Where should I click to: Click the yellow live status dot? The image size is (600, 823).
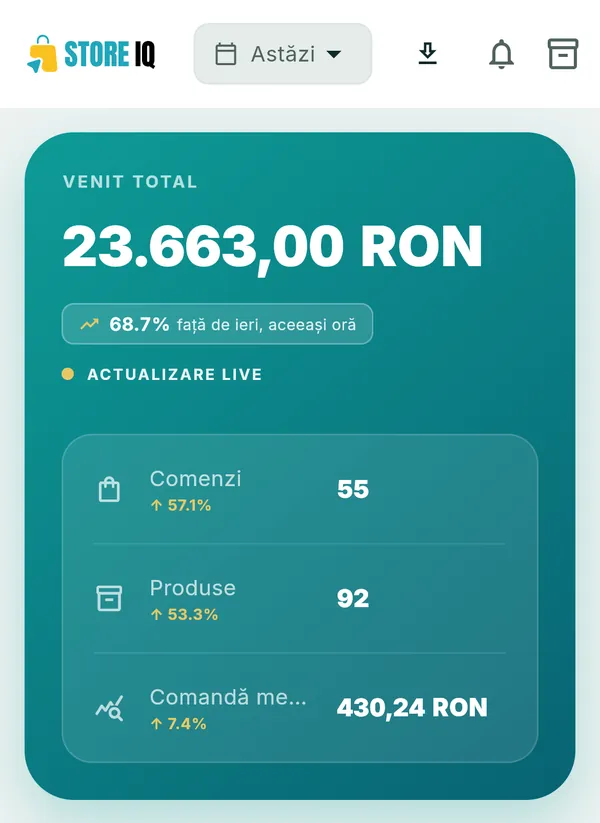click(68, 374)
